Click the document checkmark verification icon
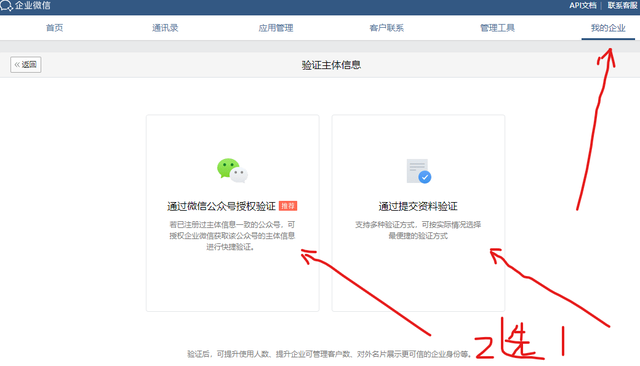 (419, 171)
